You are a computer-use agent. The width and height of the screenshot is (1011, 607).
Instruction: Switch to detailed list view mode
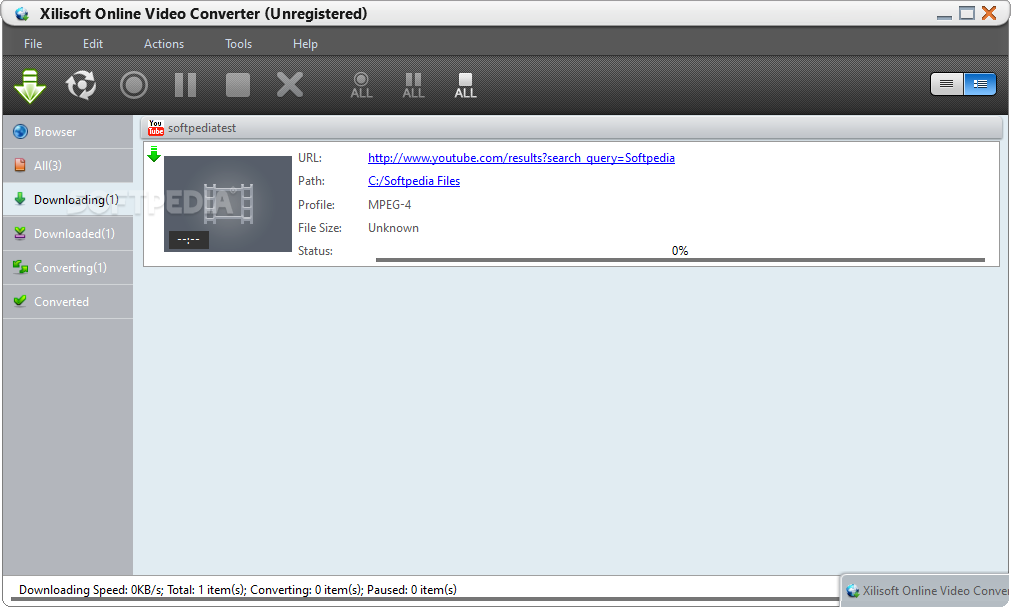980,84
